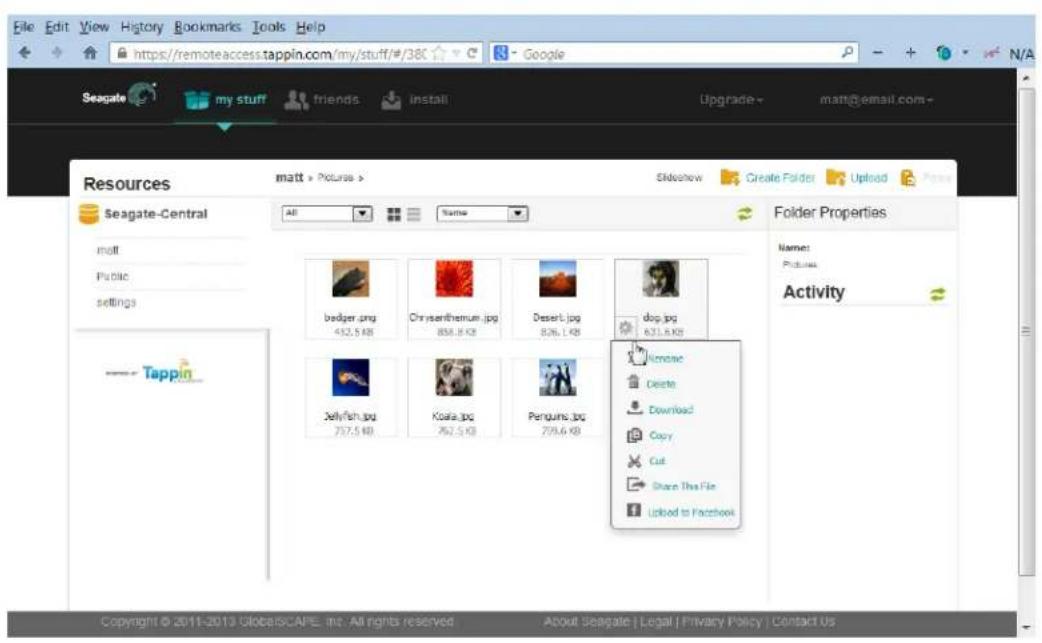Image resolution: width=1042 pixels, height=643 pixels.
Task: Click matt in the breadcrumb path
Action: coord(289,177)
